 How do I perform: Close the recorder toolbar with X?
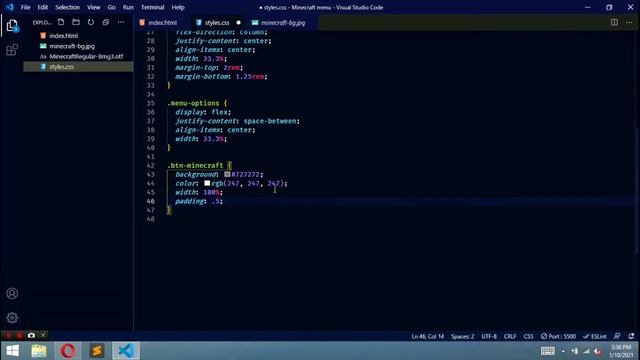click(43, 336)
